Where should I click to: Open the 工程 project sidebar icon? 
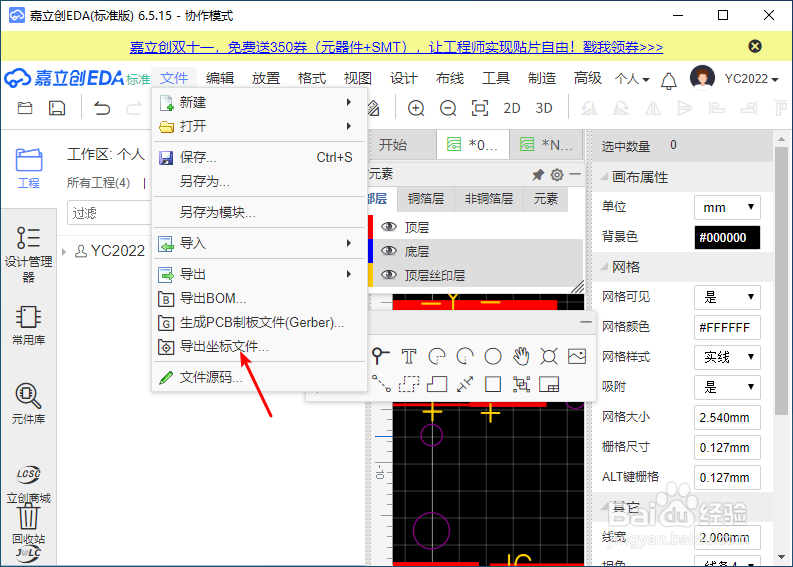tap(29, 168)
